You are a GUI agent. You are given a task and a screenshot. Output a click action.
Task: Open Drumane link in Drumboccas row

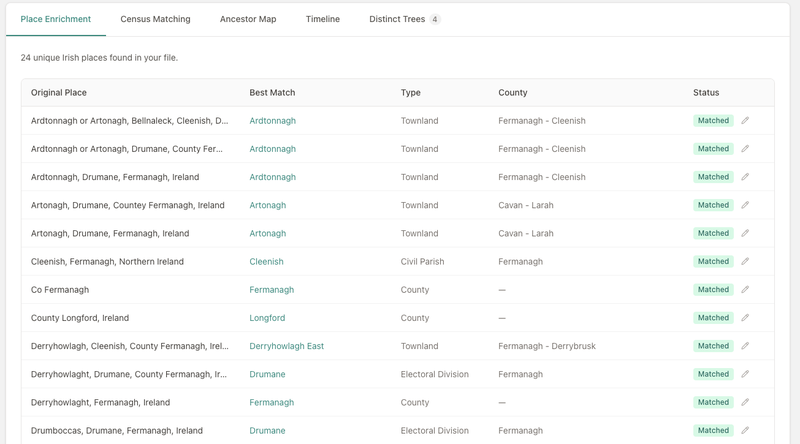click(x=267, y=430)
